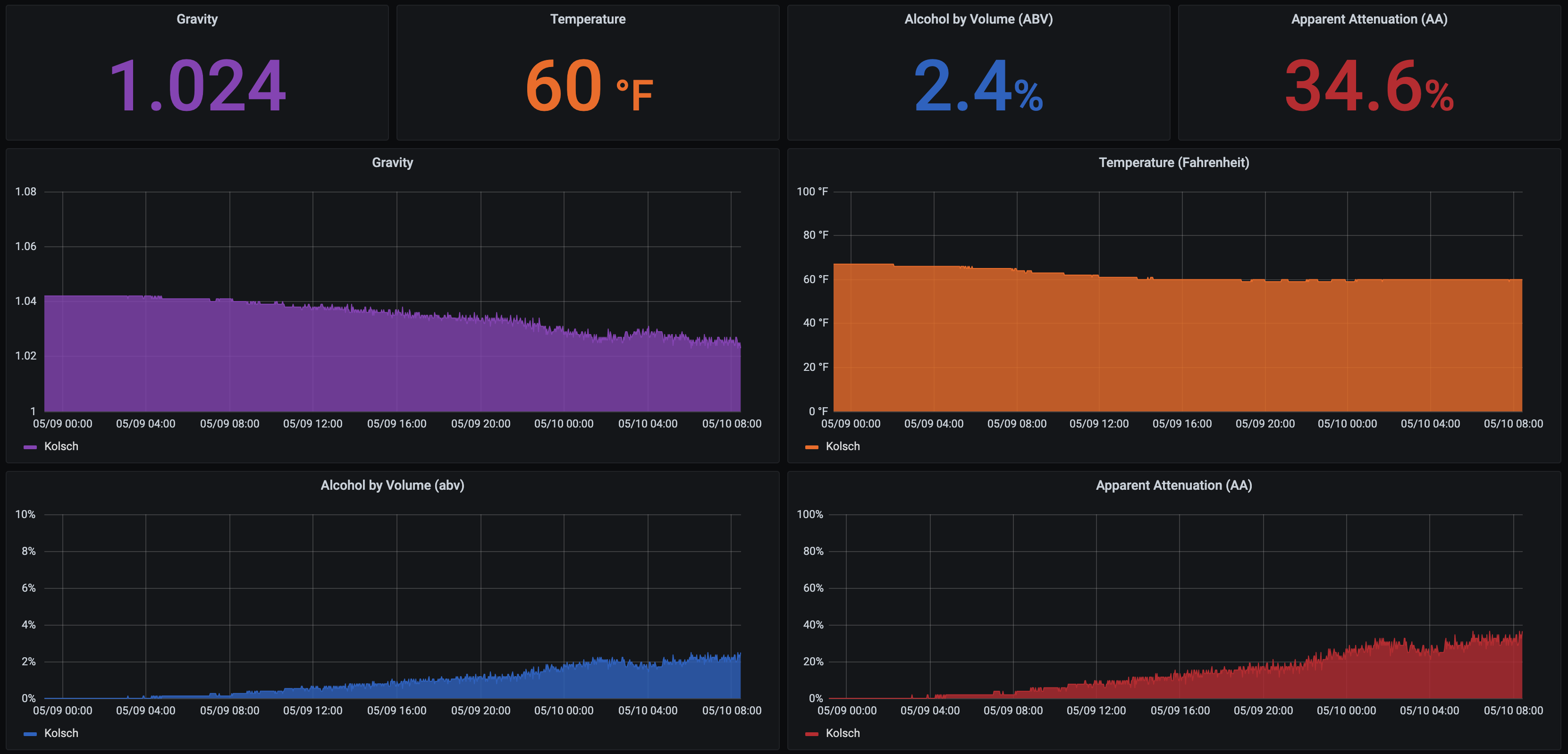Screen dimensions: 1568x754
Task: Toggle Kolsch series in ABV graph legend
Action: coord(61,733)
